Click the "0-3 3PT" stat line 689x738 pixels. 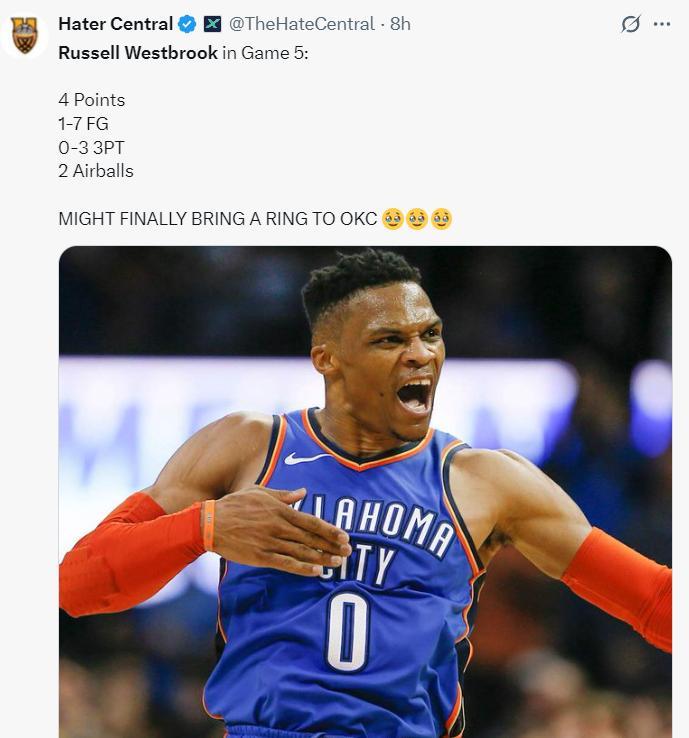click(x=91, y=147)
